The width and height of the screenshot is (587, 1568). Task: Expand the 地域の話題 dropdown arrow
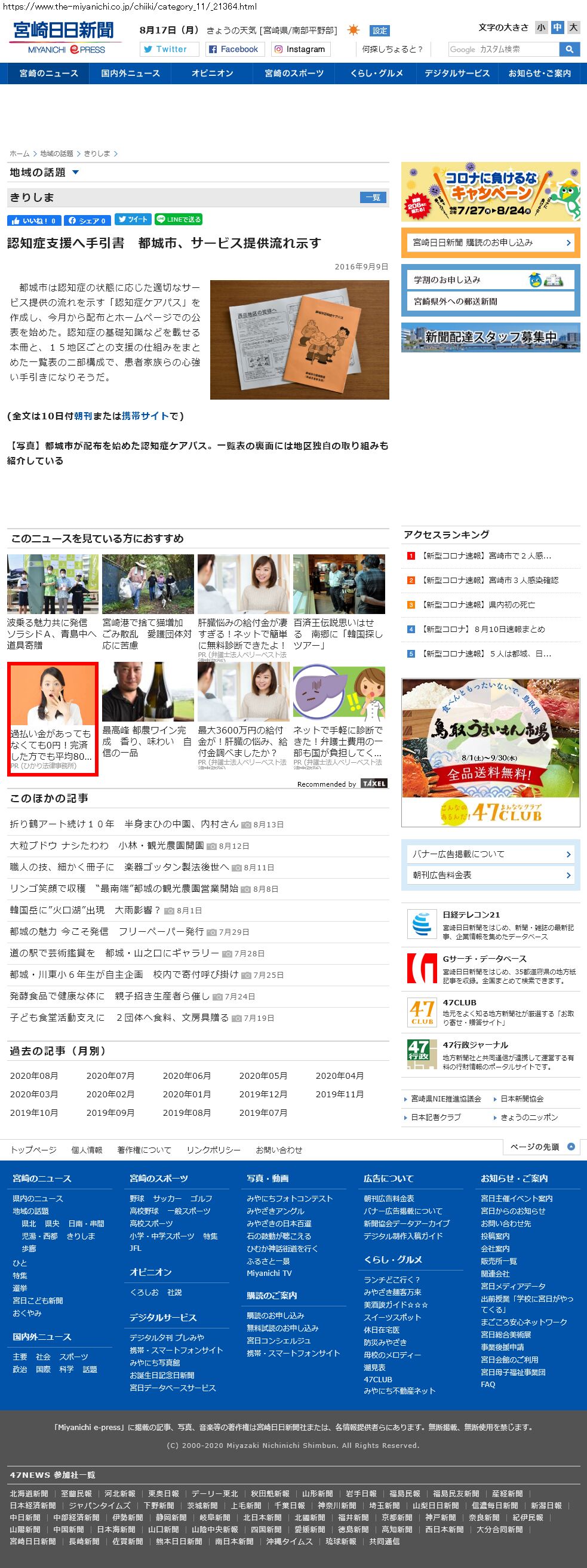coord(75,173)
